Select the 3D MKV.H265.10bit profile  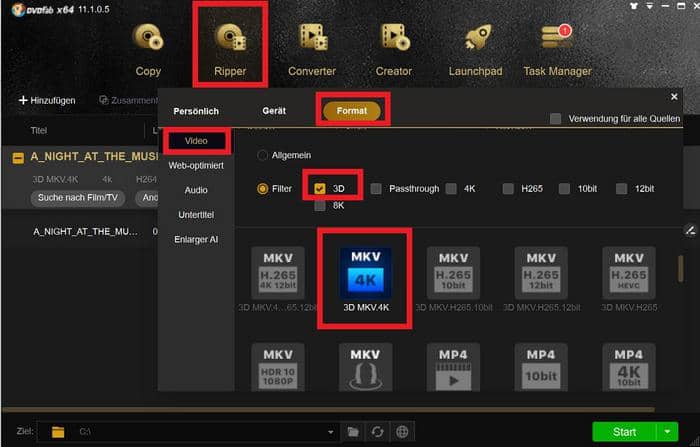click(x=454, y=280)
